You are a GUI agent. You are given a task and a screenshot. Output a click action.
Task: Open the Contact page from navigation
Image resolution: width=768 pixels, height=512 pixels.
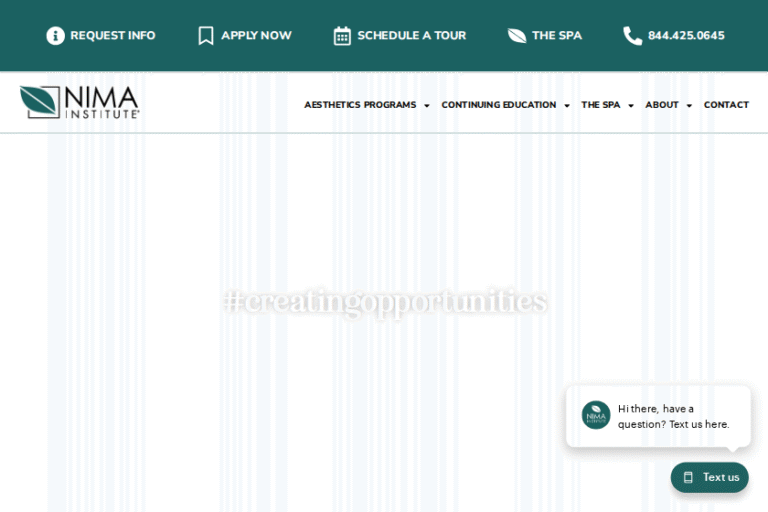726,105
